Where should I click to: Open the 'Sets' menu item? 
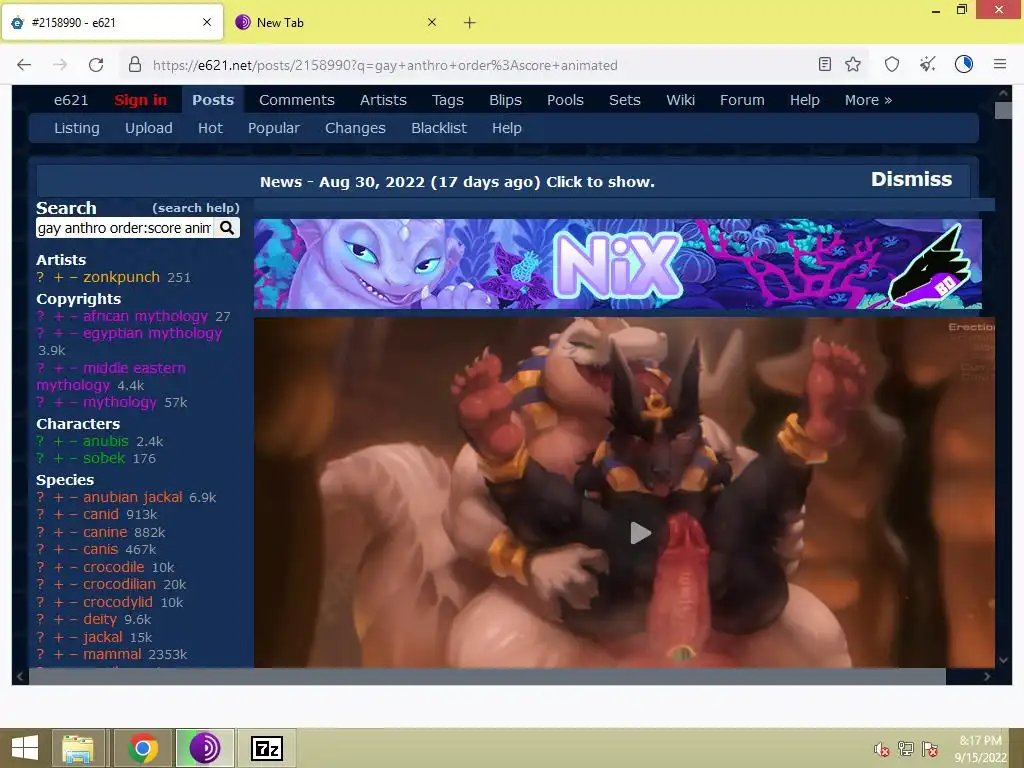tap(624, 100)
